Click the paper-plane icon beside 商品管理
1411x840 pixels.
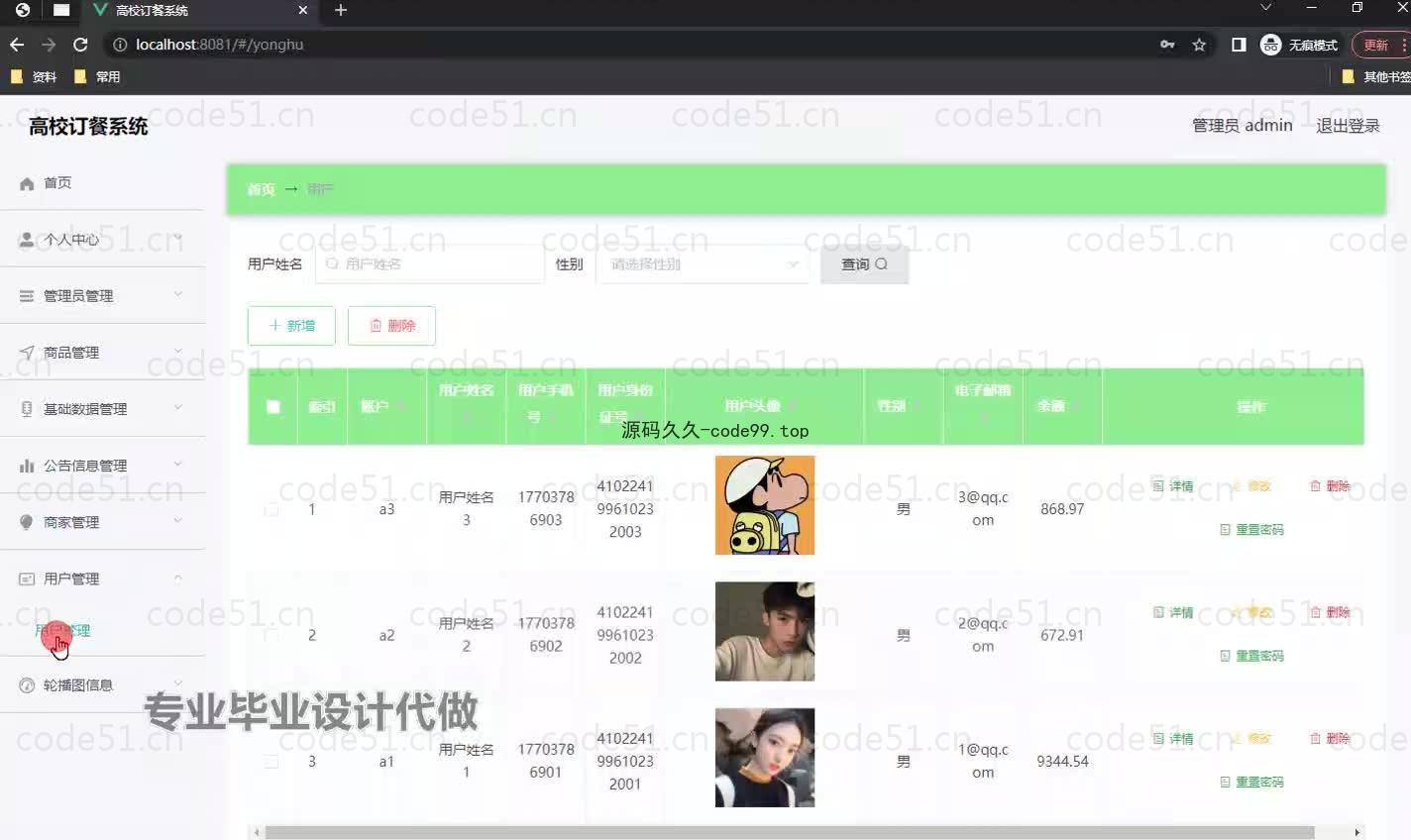27,353
